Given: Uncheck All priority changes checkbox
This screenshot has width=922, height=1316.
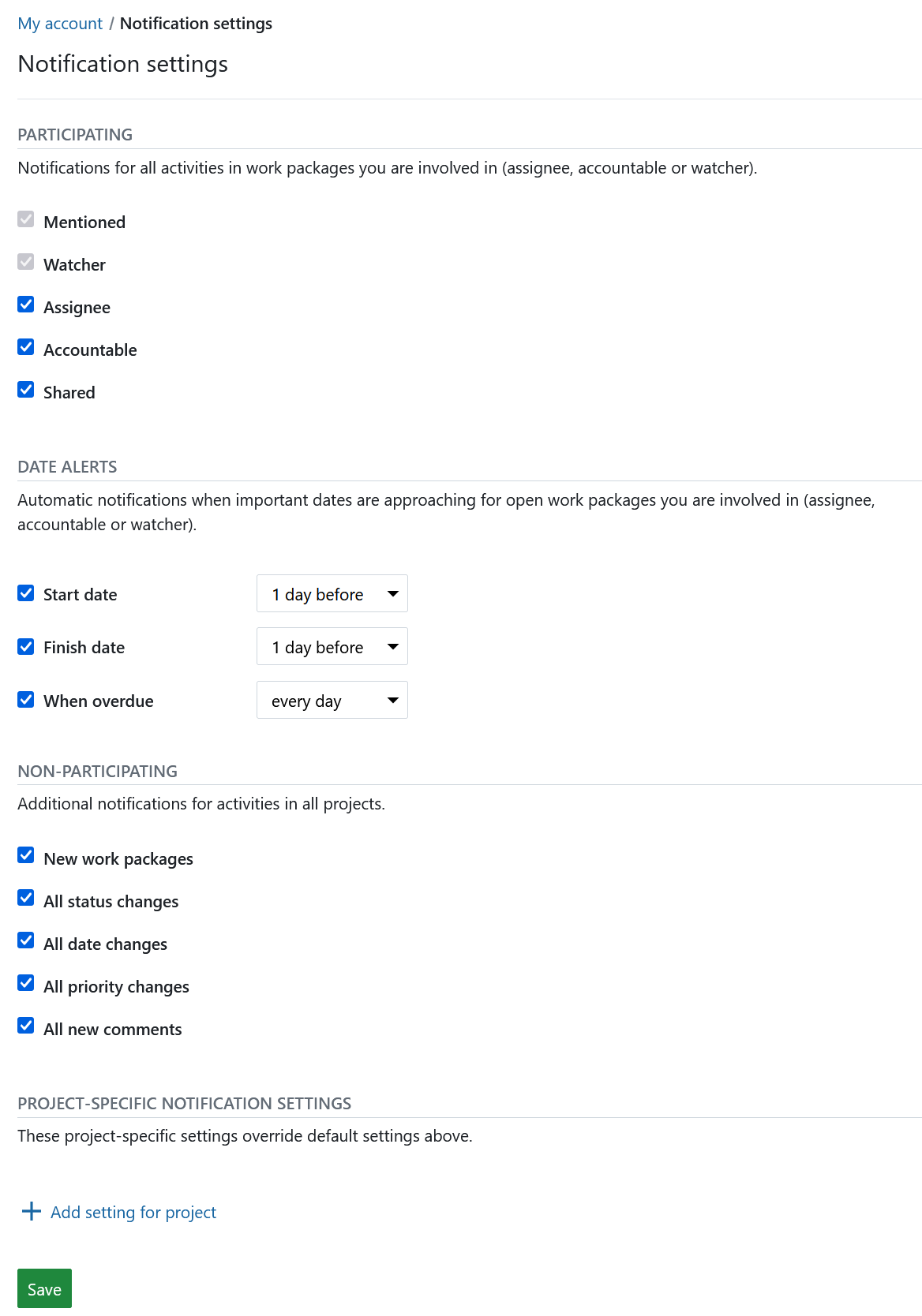Looking at the screenshot, I should (x=26, y=984).
